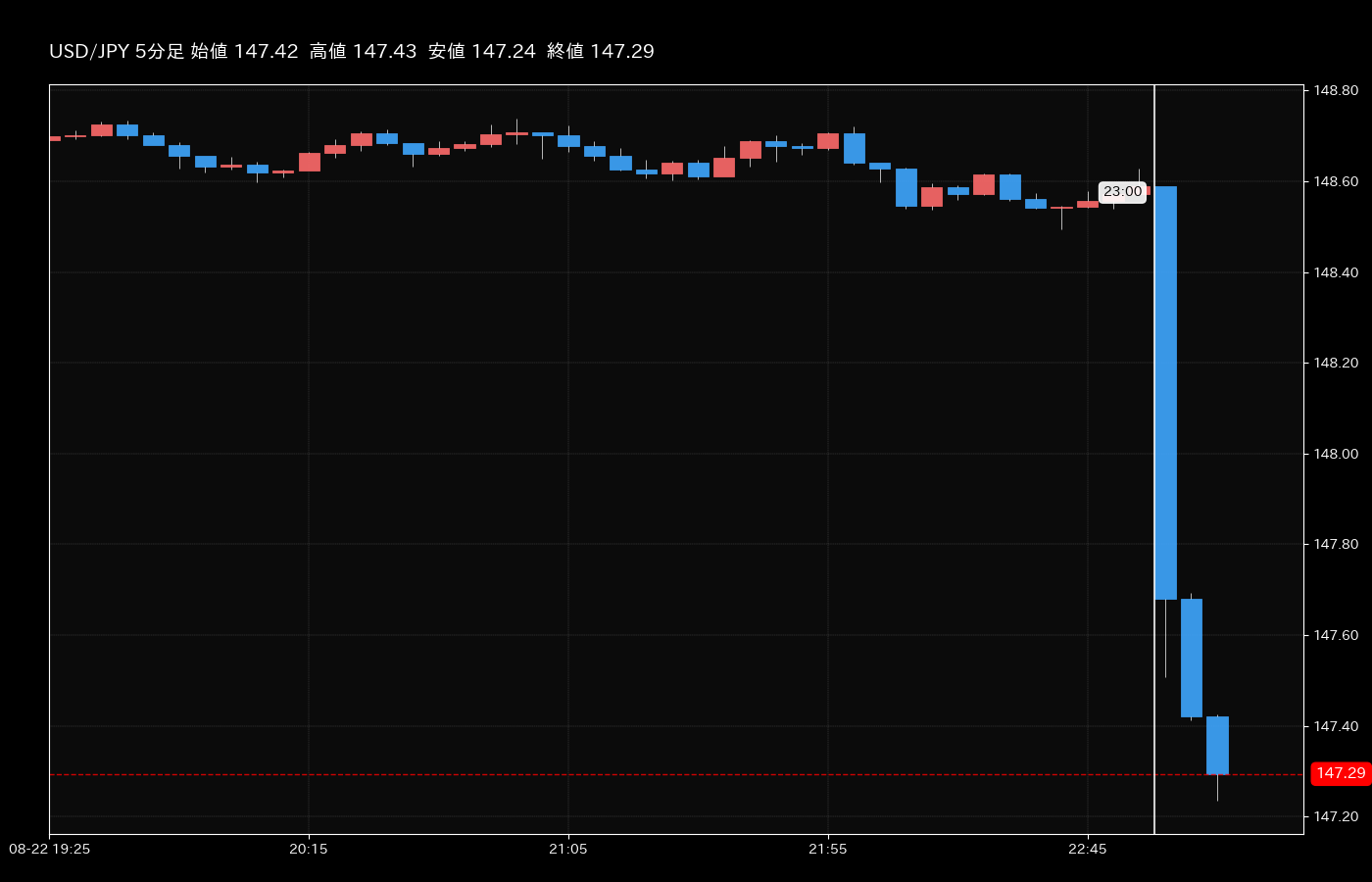The image size is (1372, 882).
Task: Click the 20:15 time axis label
Action: coord(309,849)
